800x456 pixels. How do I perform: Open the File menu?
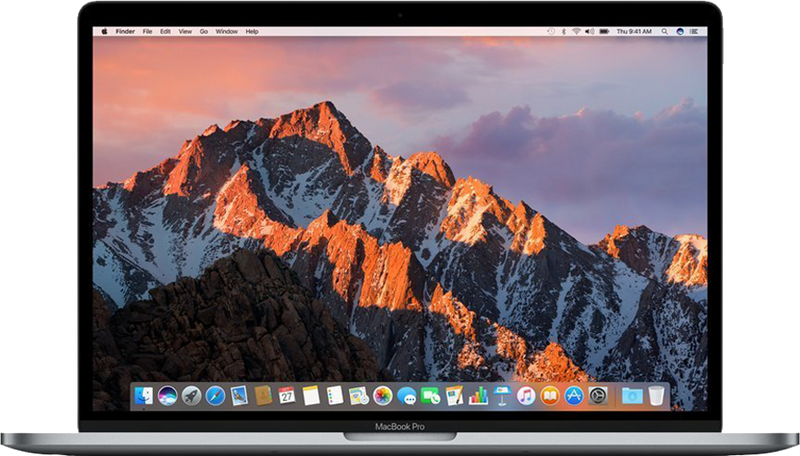[147, 31]
